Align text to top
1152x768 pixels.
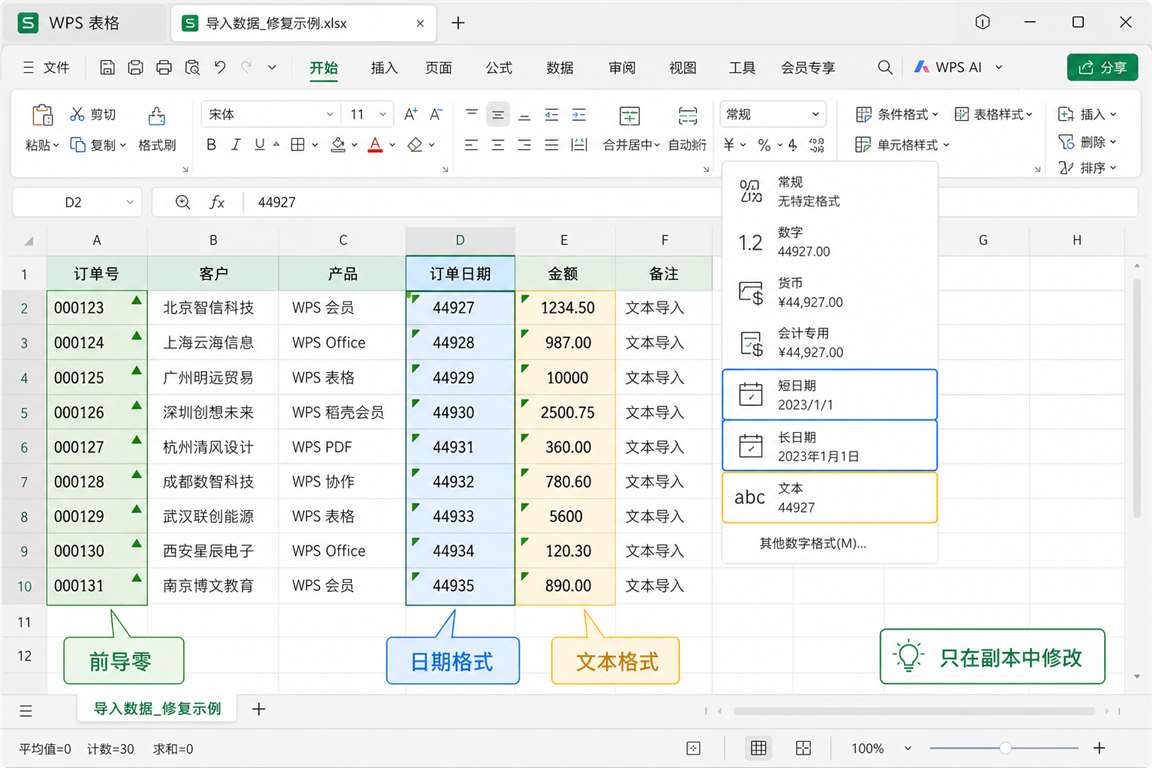coord(472,115)
